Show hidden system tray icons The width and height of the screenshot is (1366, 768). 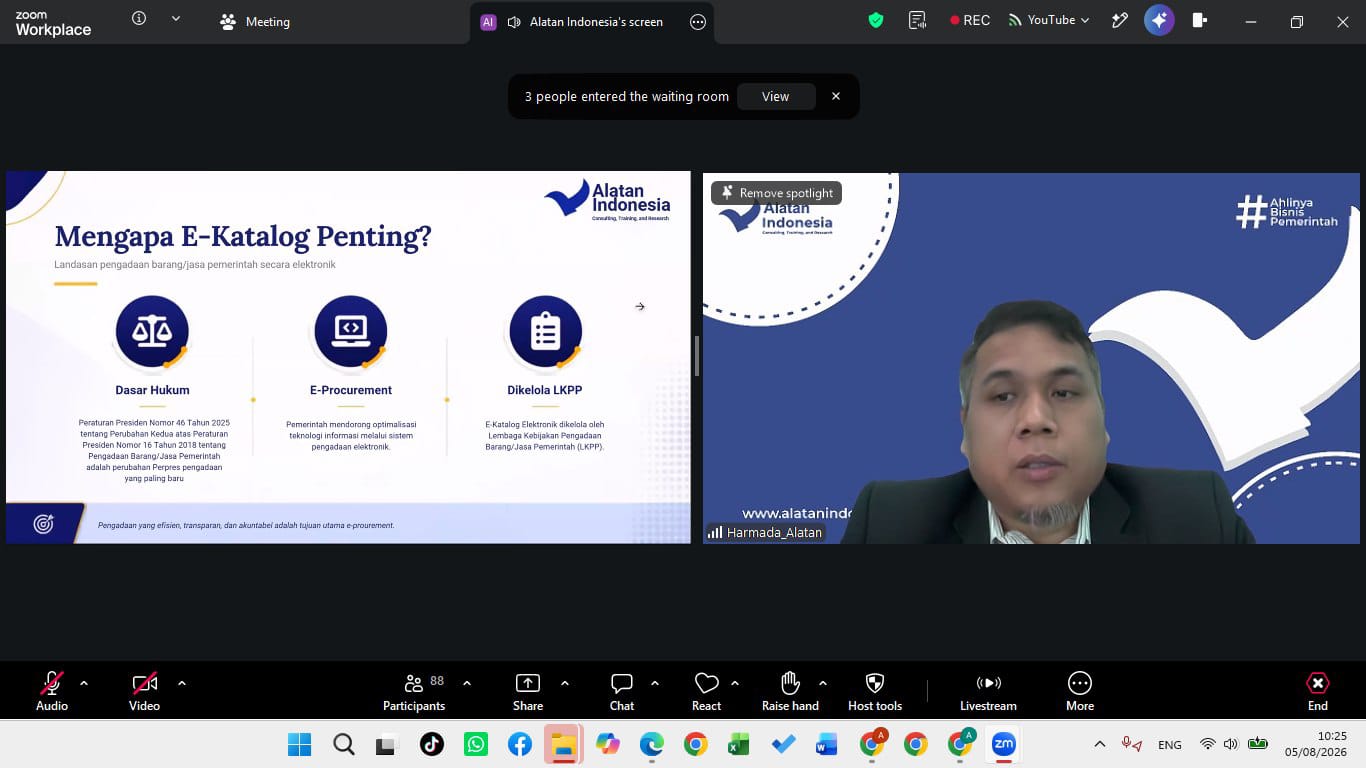coord(1100,744)
